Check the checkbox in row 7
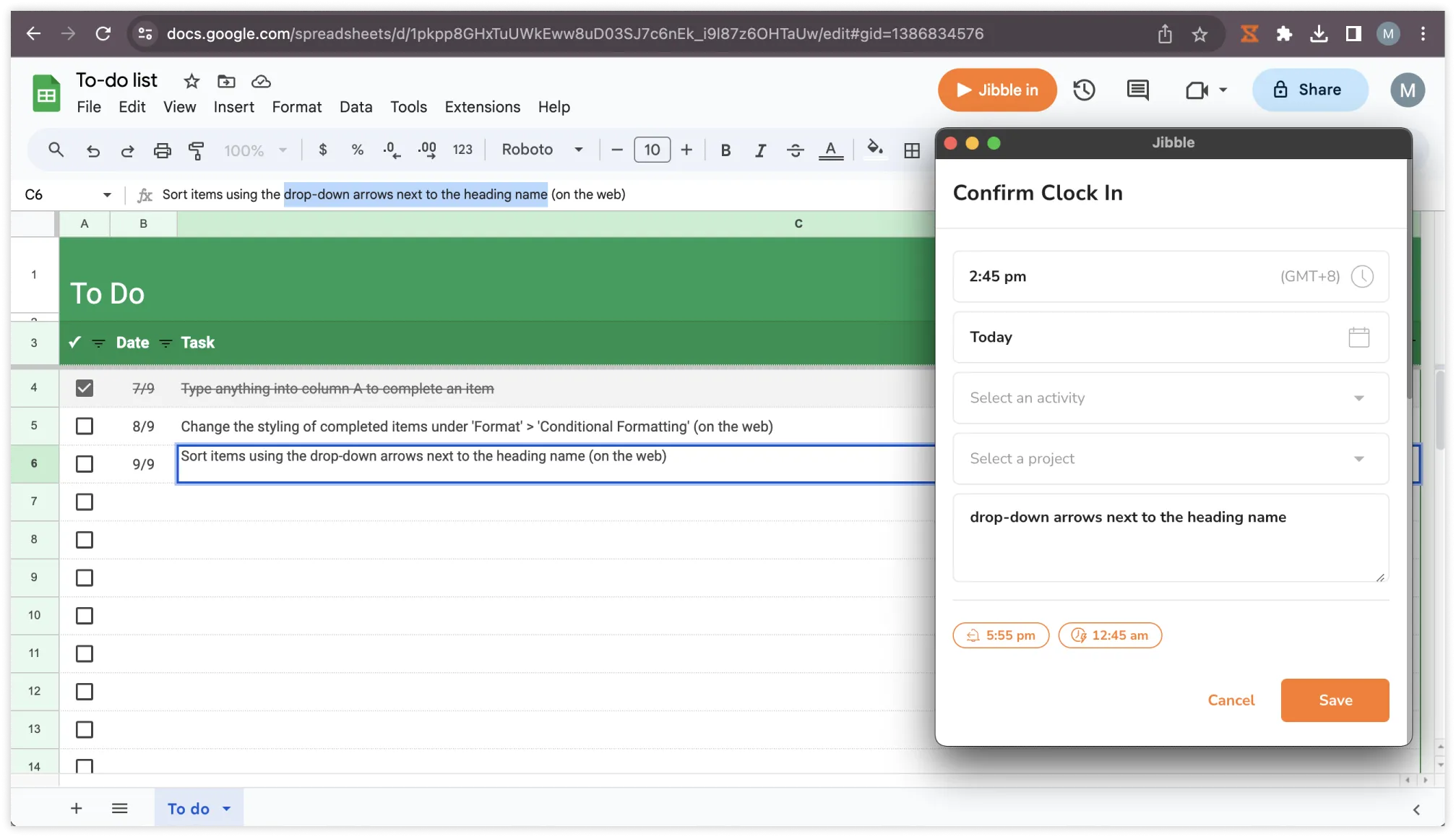This screenshot has width=1456, height=837. (85, 502)
